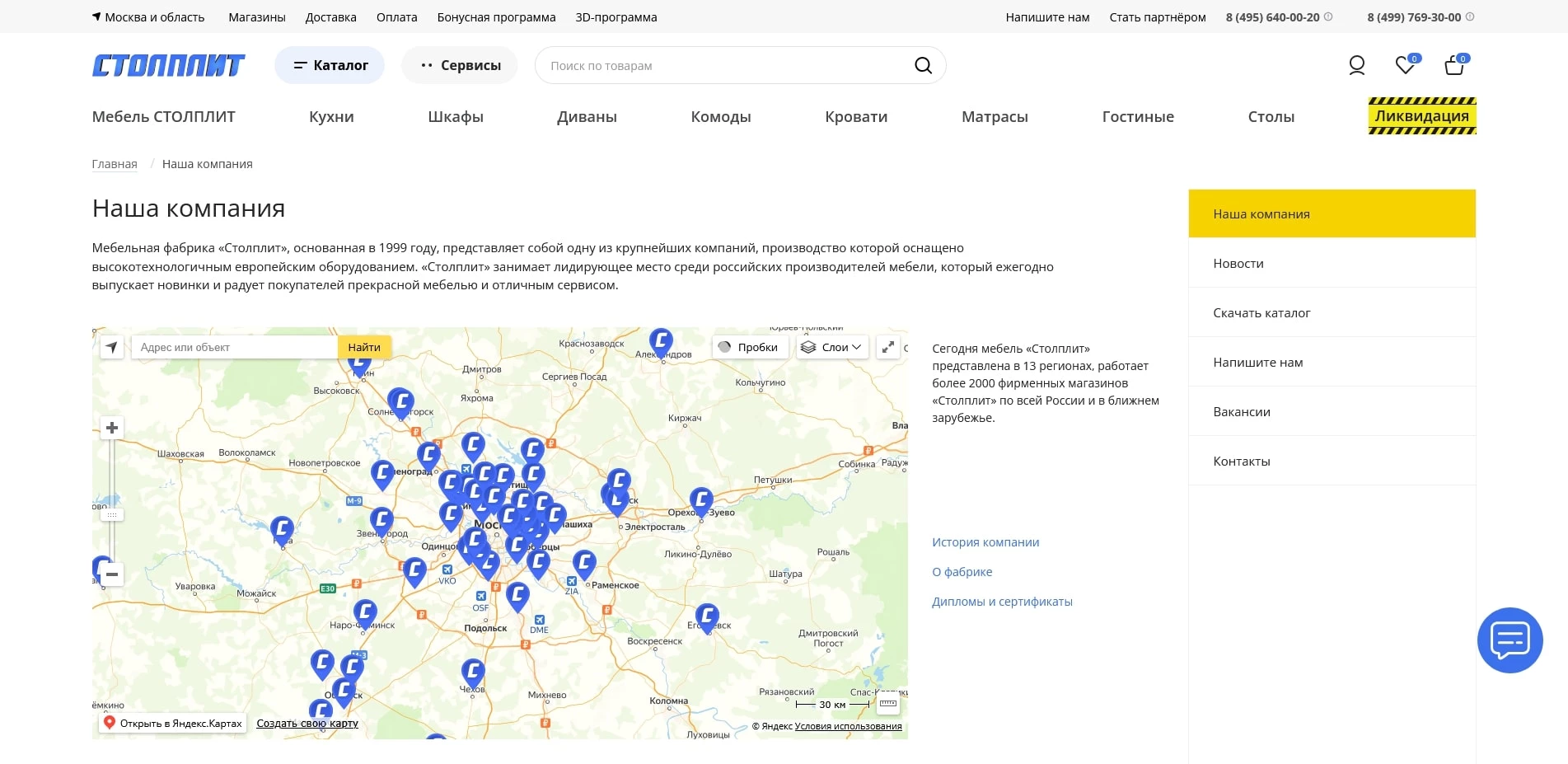Open the Каталог menu
The height and width of the screenshot is (764, 1568).
(x=330, y=65)
